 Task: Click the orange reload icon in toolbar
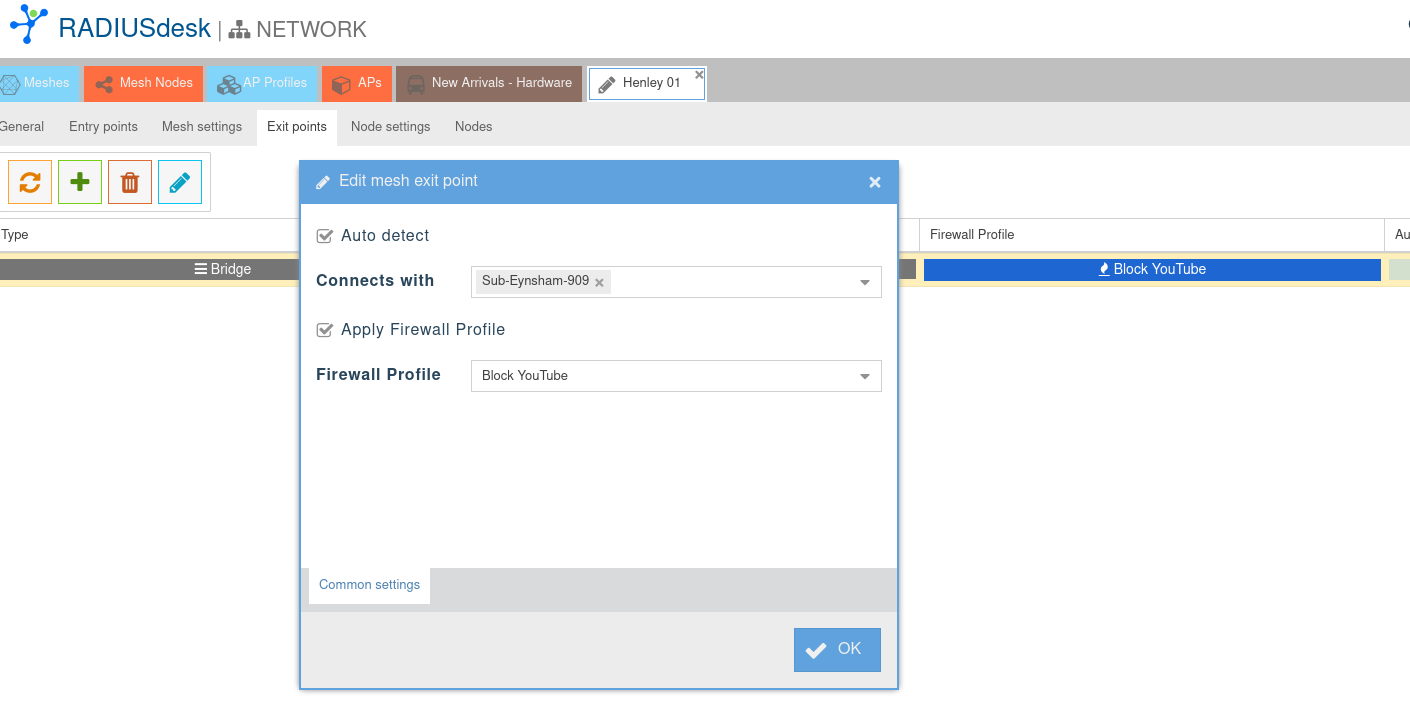[30, 182]
